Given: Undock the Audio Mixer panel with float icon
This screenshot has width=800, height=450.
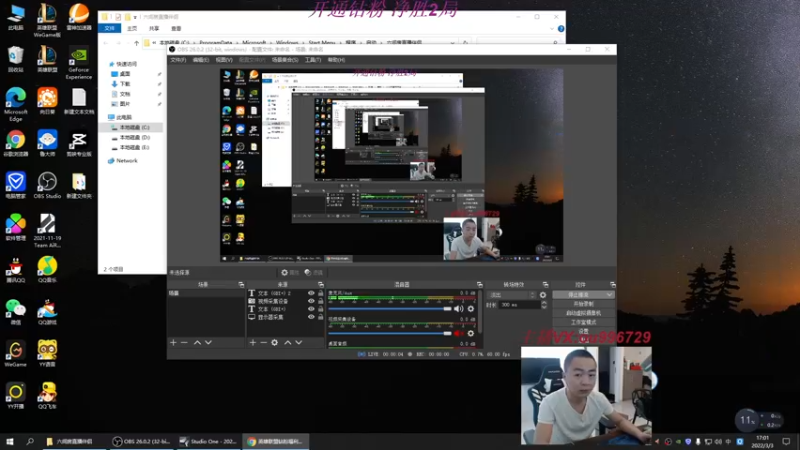Looking at the screenshot, I should (x=480, y=284).
